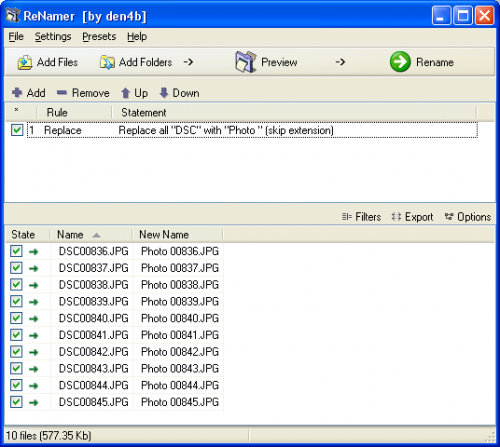Uncheck the Replace rule checkbox
Screen dimensions: 500x447
click(x=17, y=130)
